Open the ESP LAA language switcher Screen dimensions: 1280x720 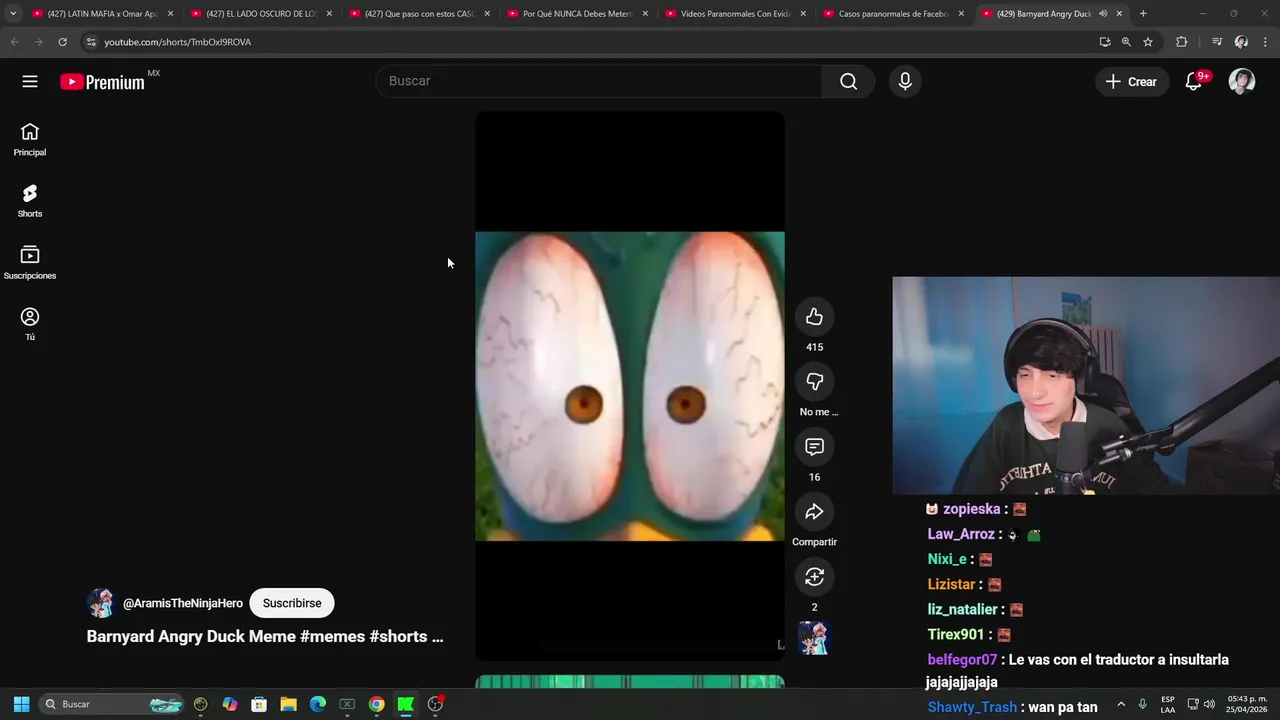tap(1168, 704)
